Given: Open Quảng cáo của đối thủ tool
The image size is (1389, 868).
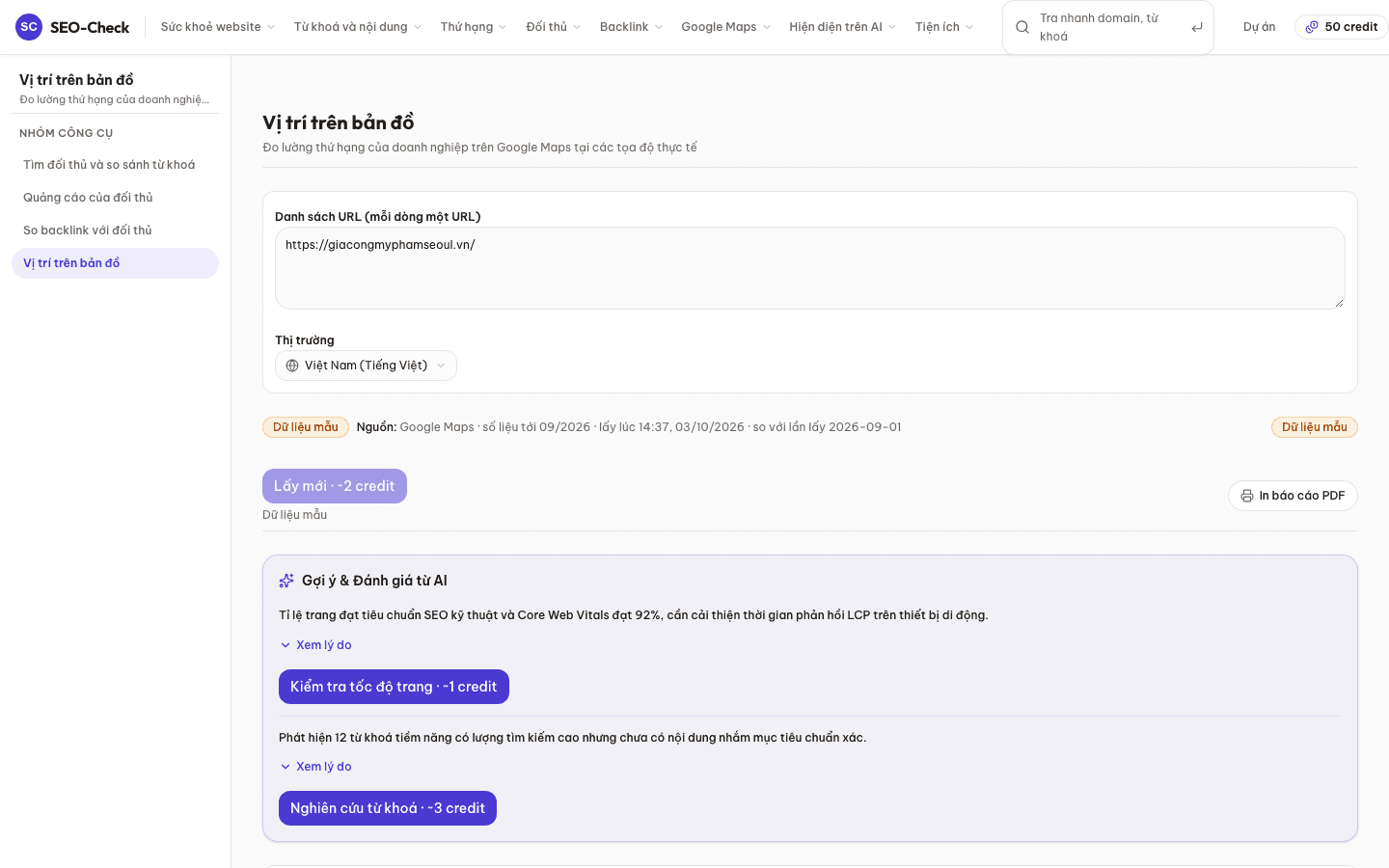Looking at the screenshot, I should pyautogui.click(x=115, y=198).
